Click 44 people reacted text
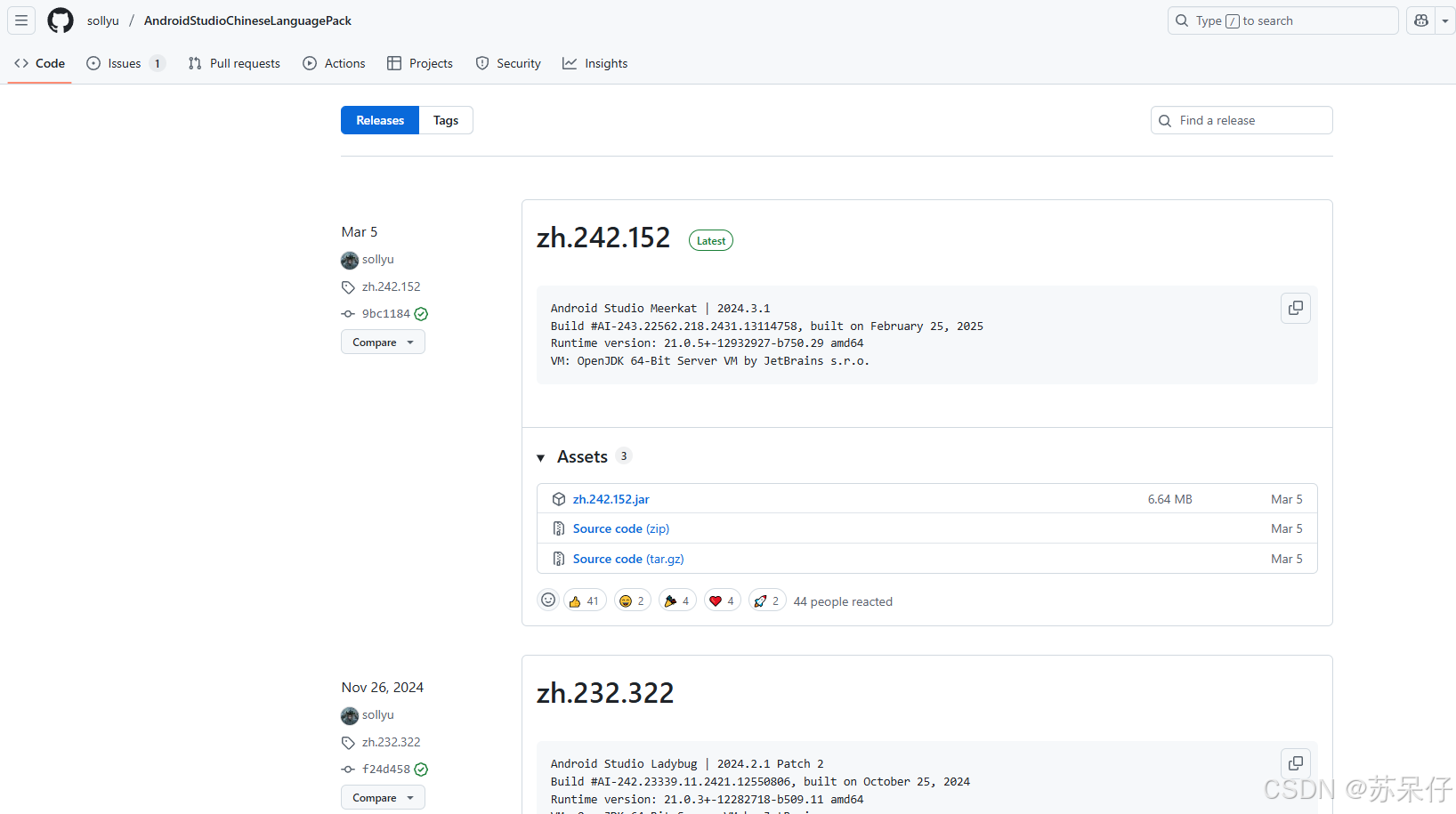The height and width of the screenshot is (814, 1456). (x=843, y=601)
